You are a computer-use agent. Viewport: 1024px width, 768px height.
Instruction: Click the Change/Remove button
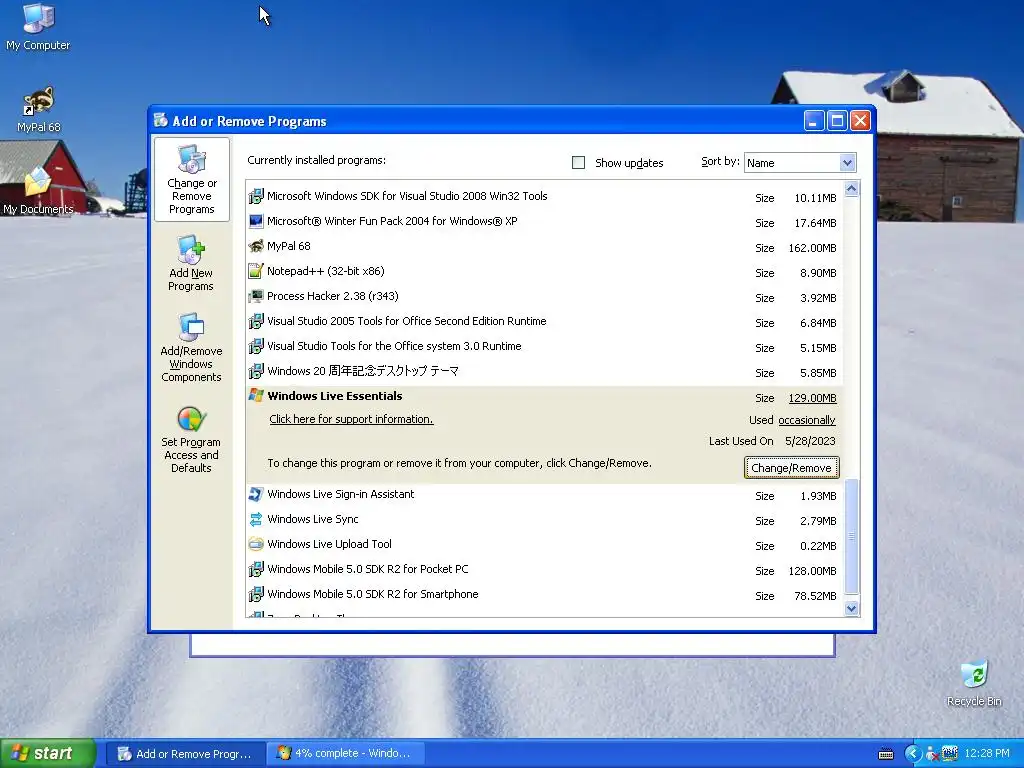(x=792, y=468)
